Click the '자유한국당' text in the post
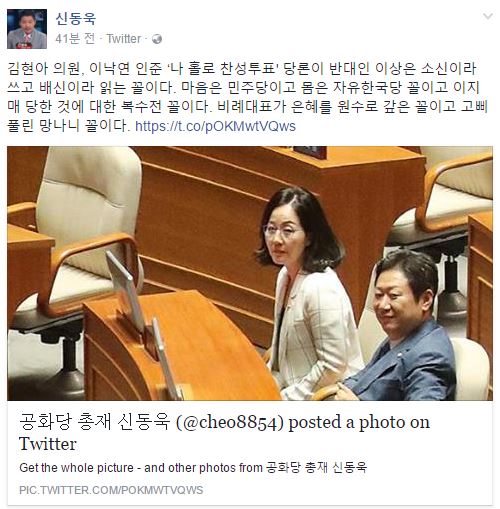 tap(366, 88)
